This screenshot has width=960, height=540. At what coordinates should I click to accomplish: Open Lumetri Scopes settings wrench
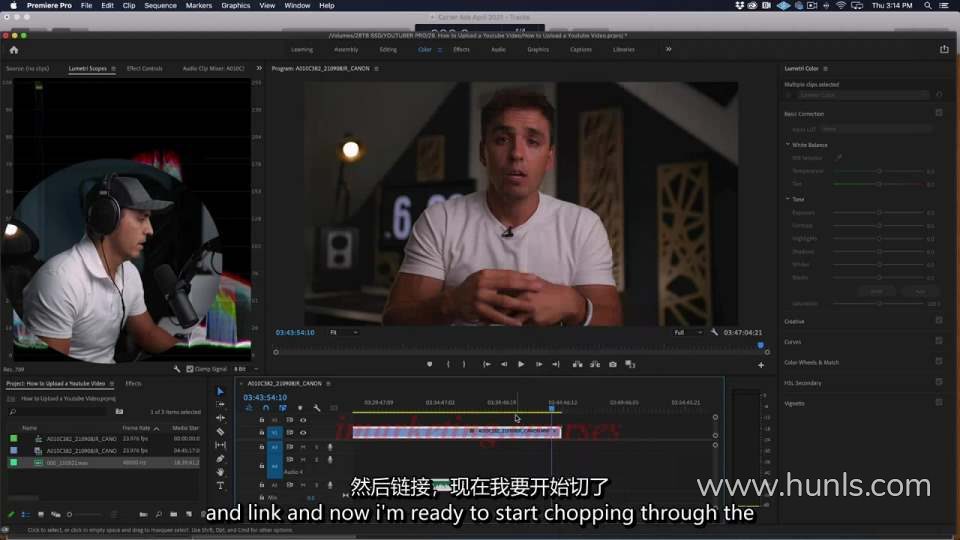(x=177, y=369)
